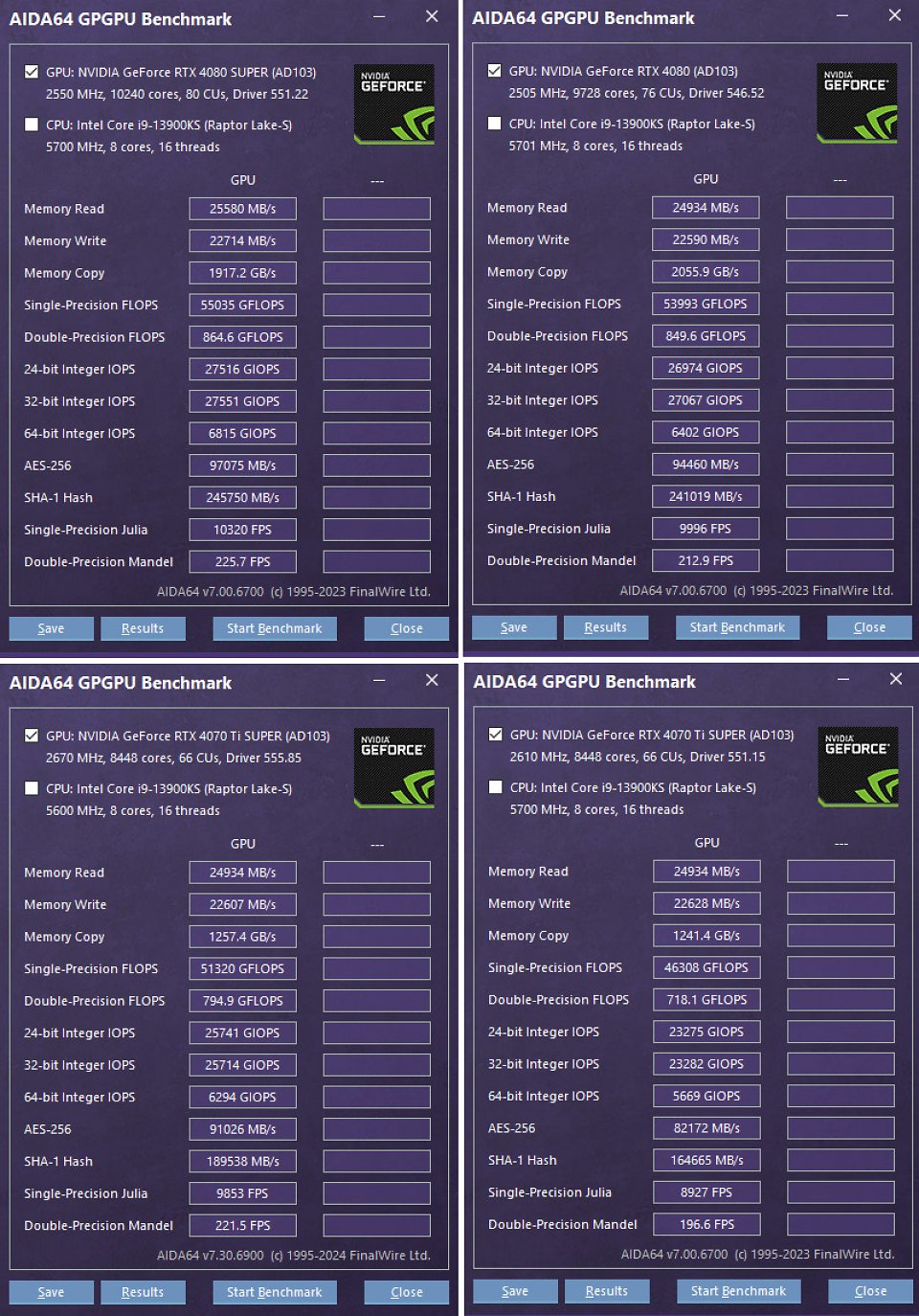Save results in driver 546.52 RTX 4080 window

[x=514, y=627]
